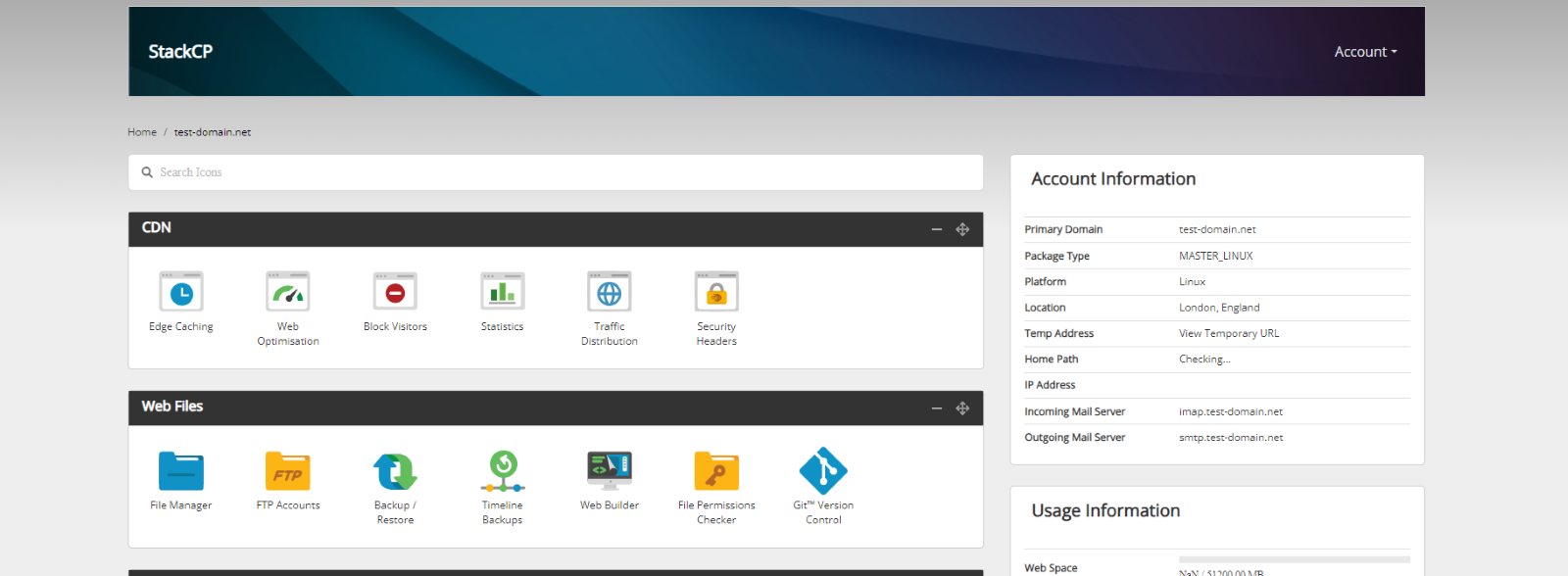Open Timeline Backups
The width and height of the screenshot is (1568, 576).
(502, 471)
